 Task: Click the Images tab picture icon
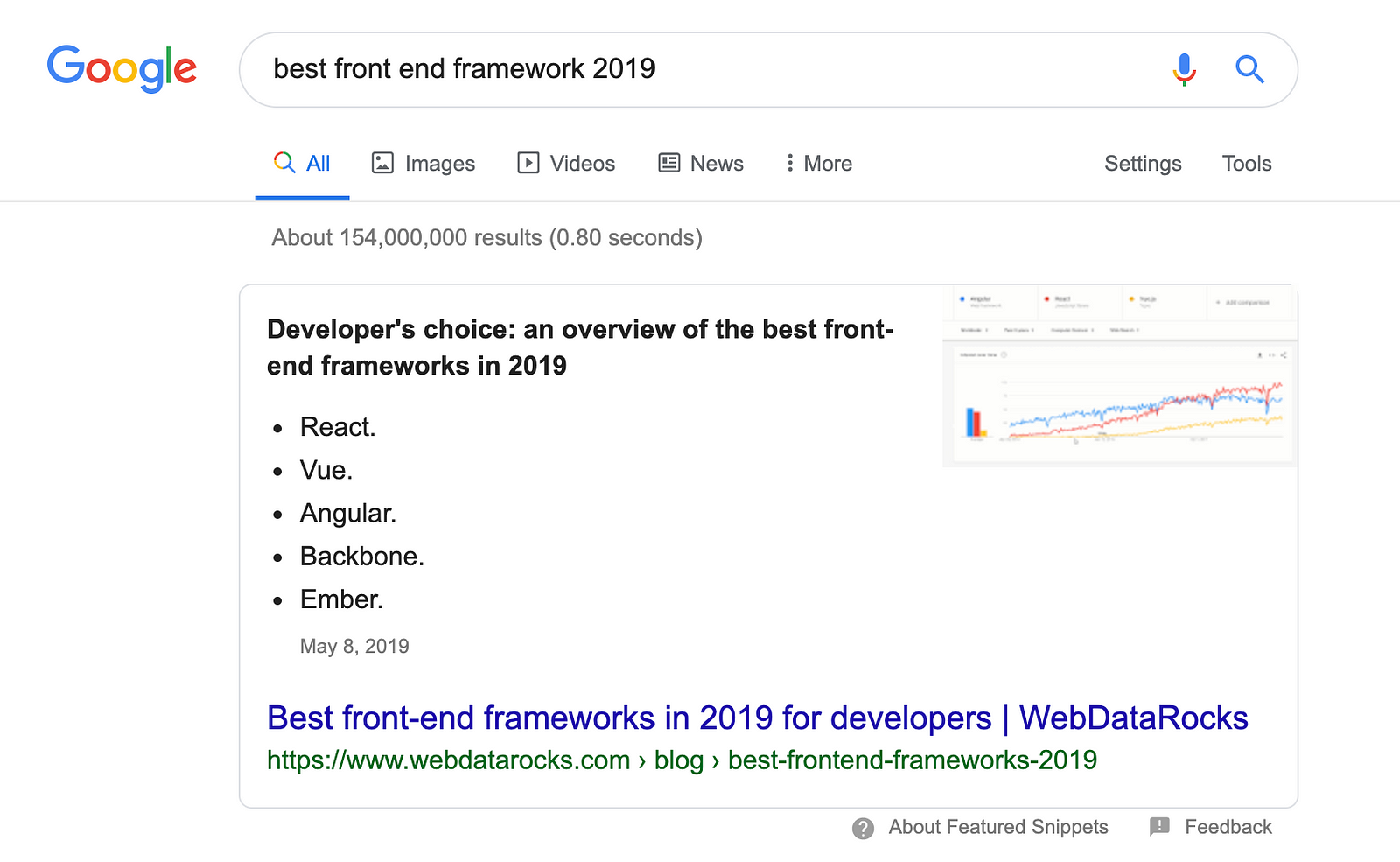382,163
